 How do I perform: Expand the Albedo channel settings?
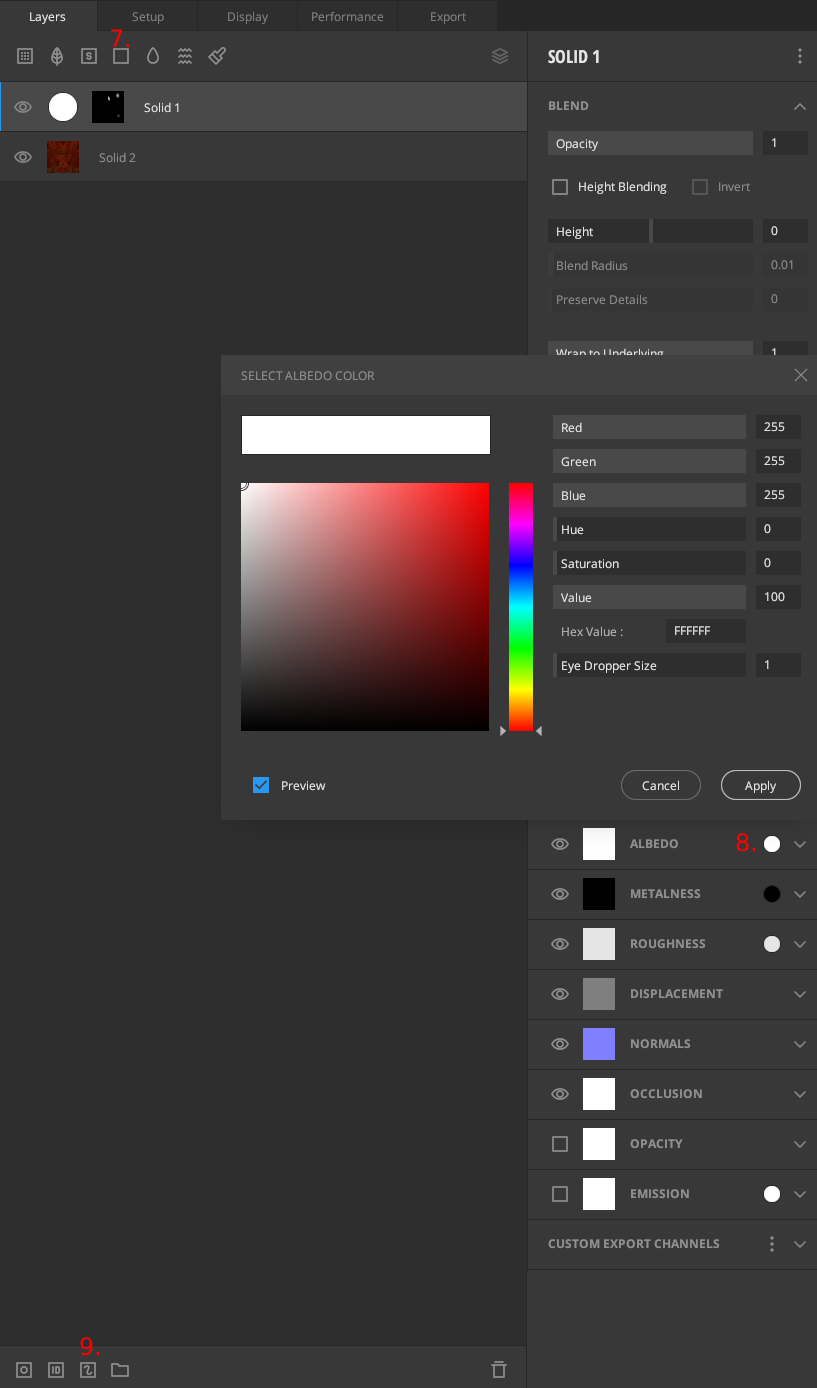[x=799, y=844]
